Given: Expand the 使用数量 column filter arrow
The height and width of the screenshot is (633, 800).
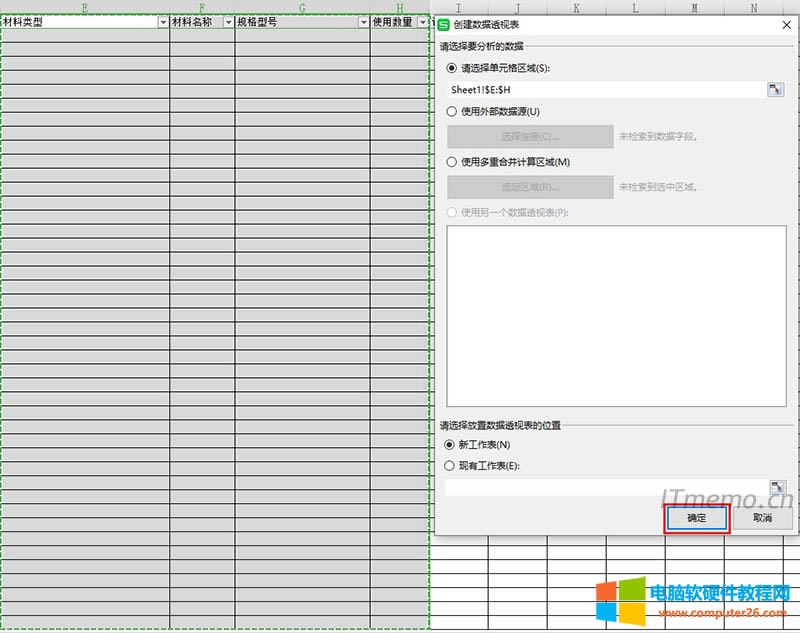Looking at the screenshot, I should 422,22.
